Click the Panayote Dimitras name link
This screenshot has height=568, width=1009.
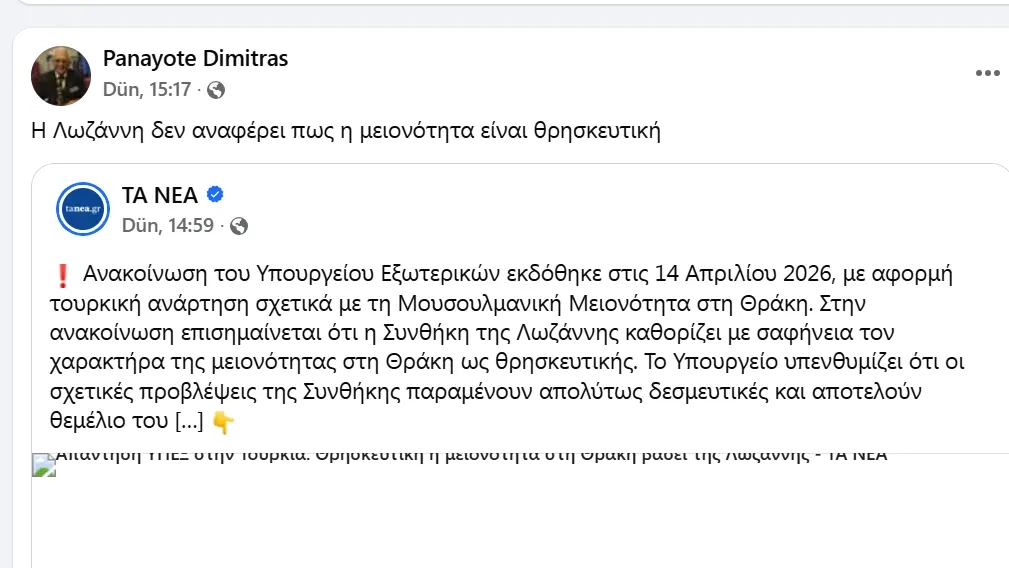(x=195, y=59)
